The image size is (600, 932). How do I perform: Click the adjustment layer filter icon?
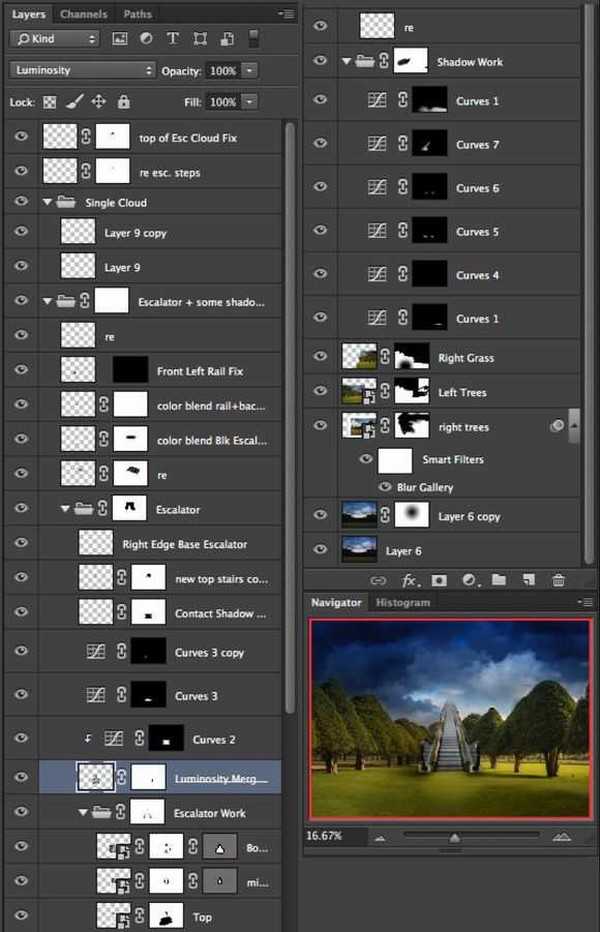pyautogui.click(x=147, y=39)
